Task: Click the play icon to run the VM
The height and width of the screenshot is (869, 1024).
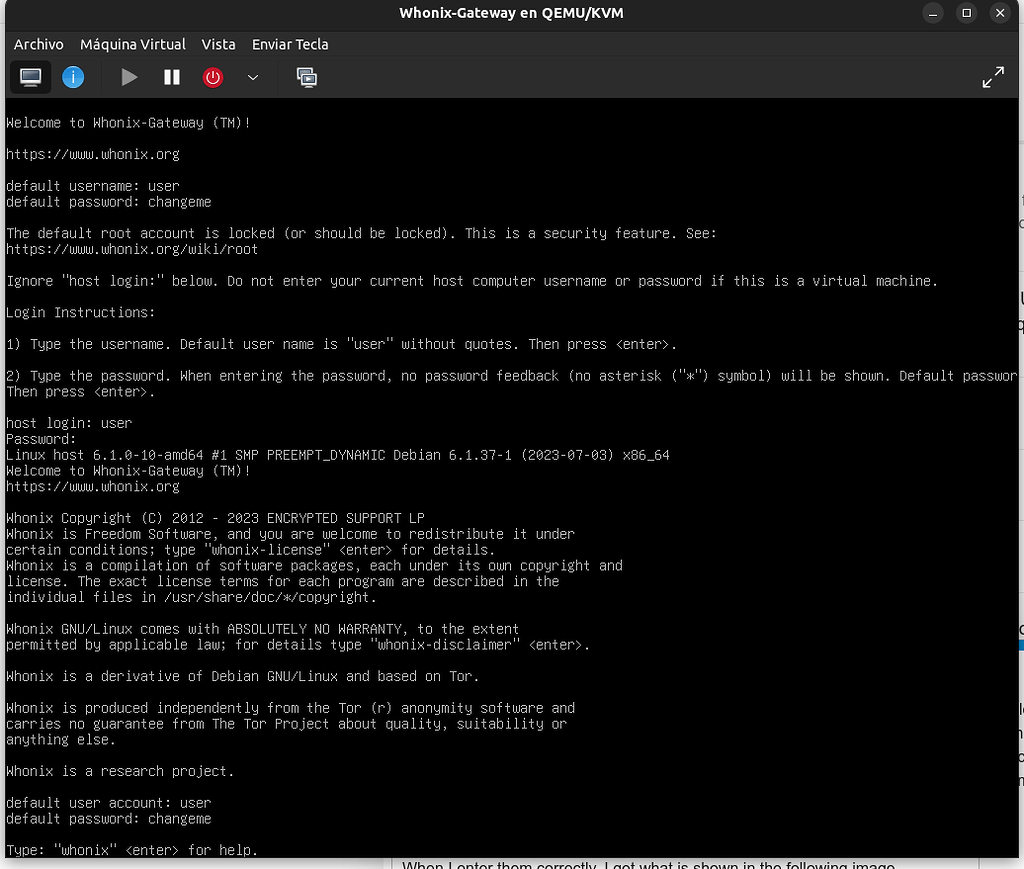Action: click(129, 76)
